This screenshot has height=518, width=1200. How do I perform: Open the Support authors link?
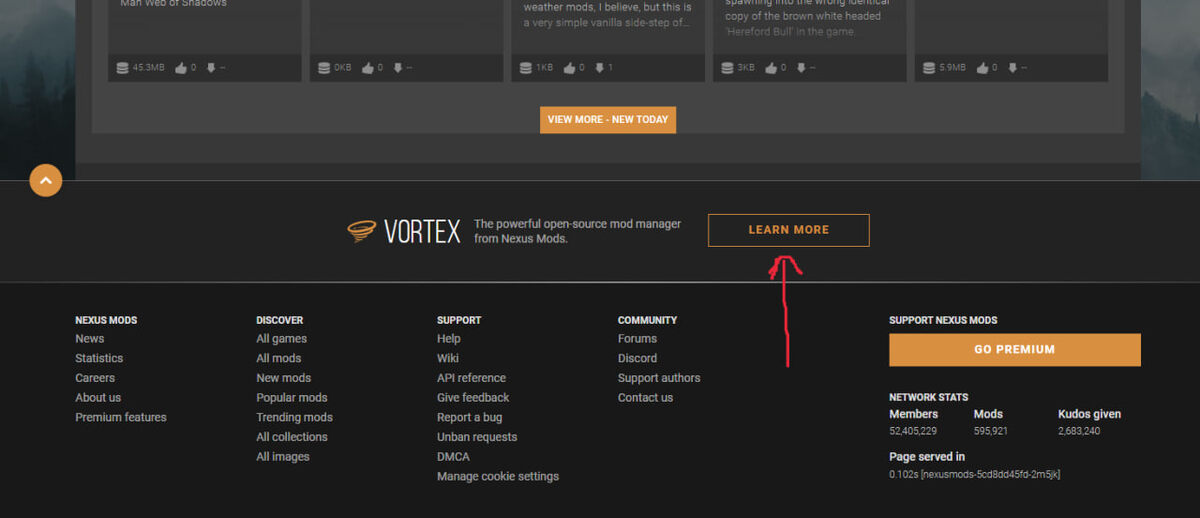coord(659,378)
